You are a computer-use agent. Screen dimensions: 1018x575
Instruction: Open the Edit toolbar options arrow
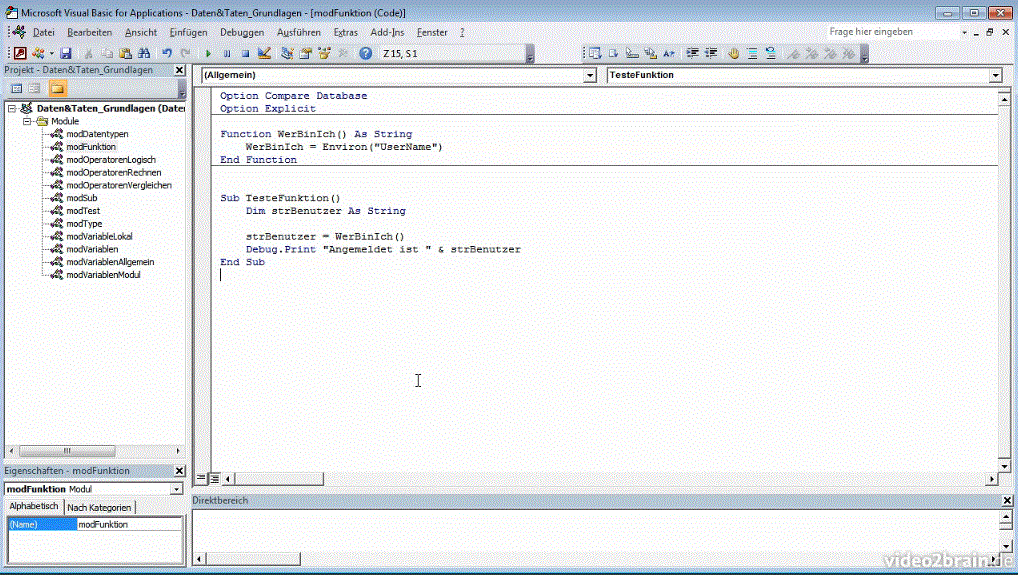[864, 55]
